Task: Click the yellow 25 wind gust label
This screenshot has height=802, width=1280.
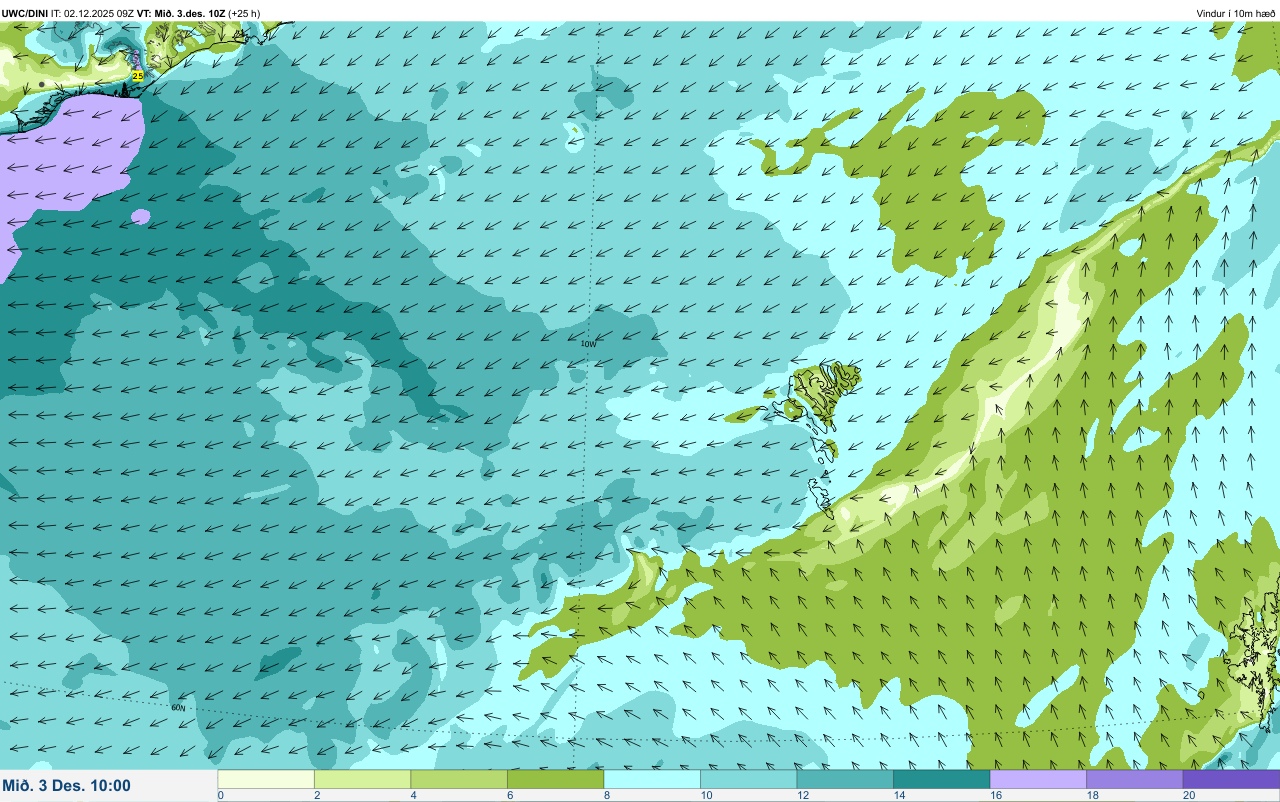Action: 138,76
